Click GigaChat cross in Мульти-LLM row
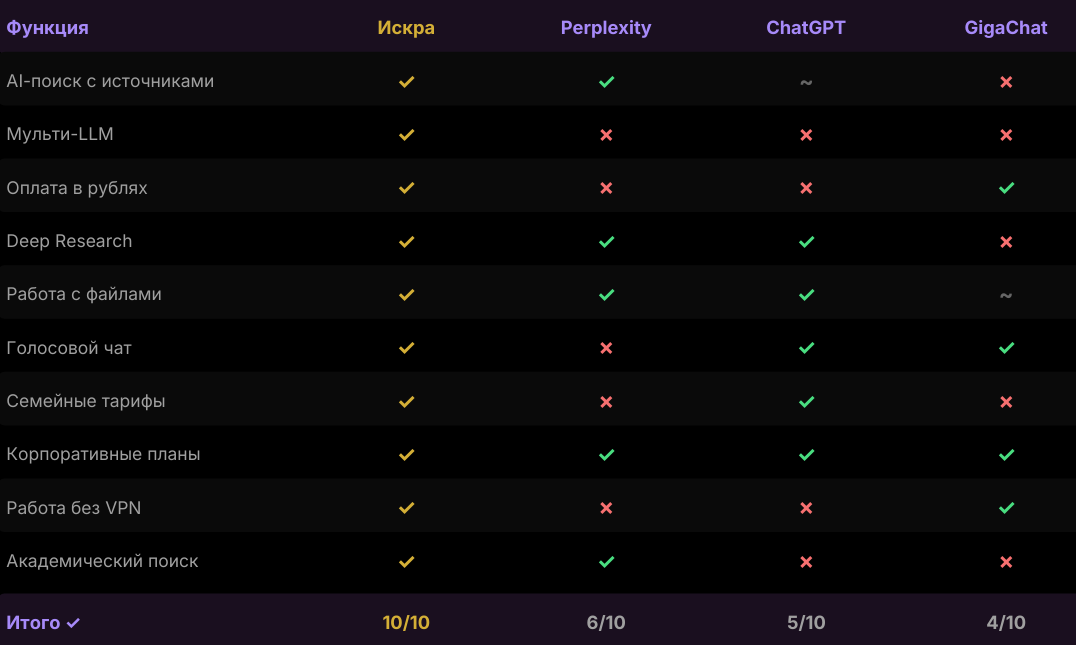 (1006, 134)
